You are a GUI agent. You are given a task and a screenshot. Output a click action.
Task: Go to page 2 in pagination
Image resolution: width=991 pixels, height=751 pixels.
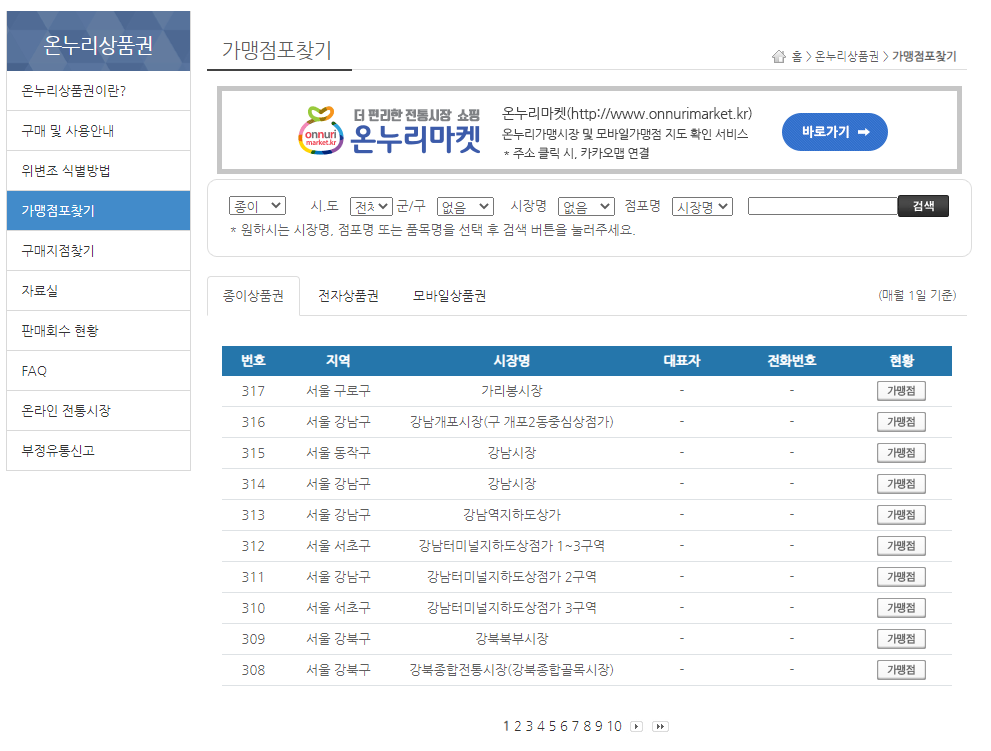pyautogui.click(x=518, y=726)
